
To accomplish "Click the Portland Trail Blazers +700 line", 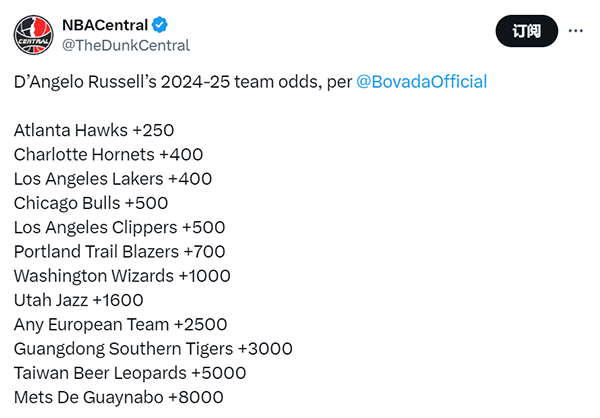I will [119, 252].
